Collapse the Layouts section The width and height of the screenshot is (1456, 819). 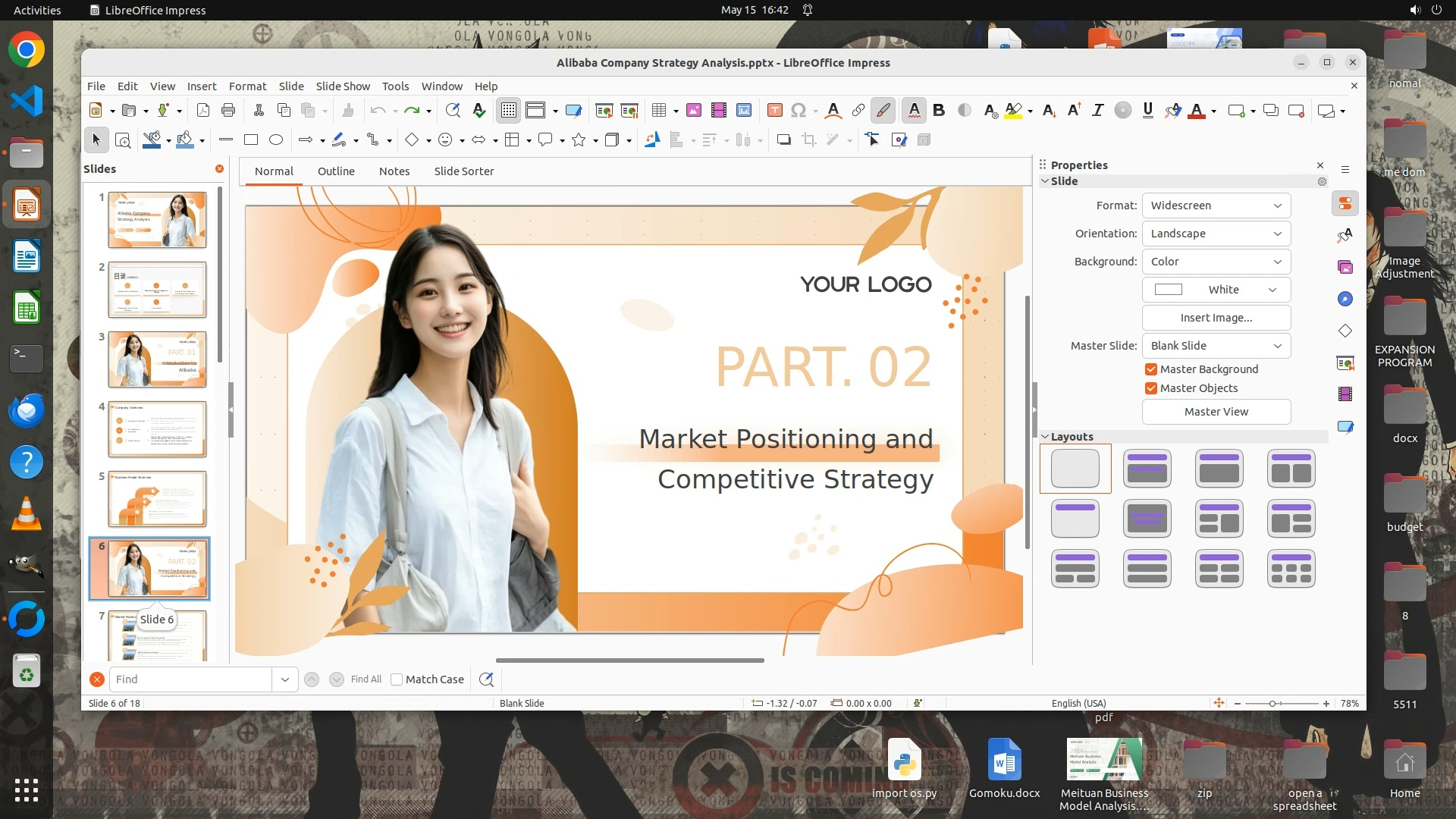(x=1045, y=437)
